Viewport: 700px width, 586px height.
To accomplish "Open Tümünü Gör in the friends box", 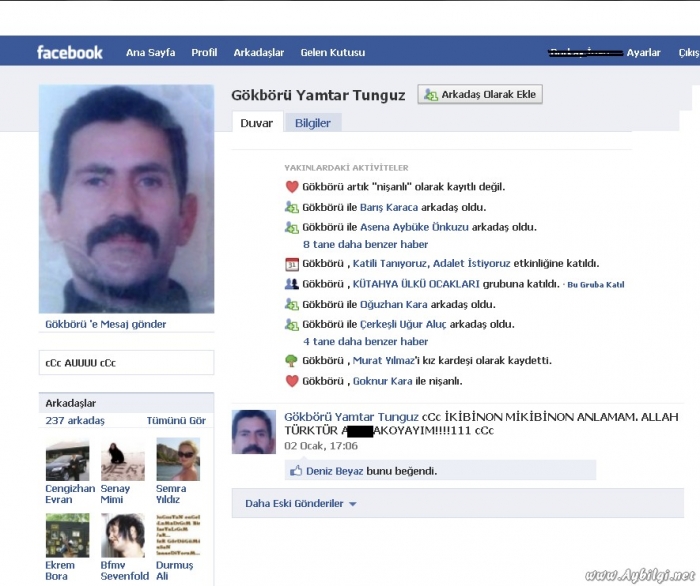I will pyautogui.click(x=176, y=421).
